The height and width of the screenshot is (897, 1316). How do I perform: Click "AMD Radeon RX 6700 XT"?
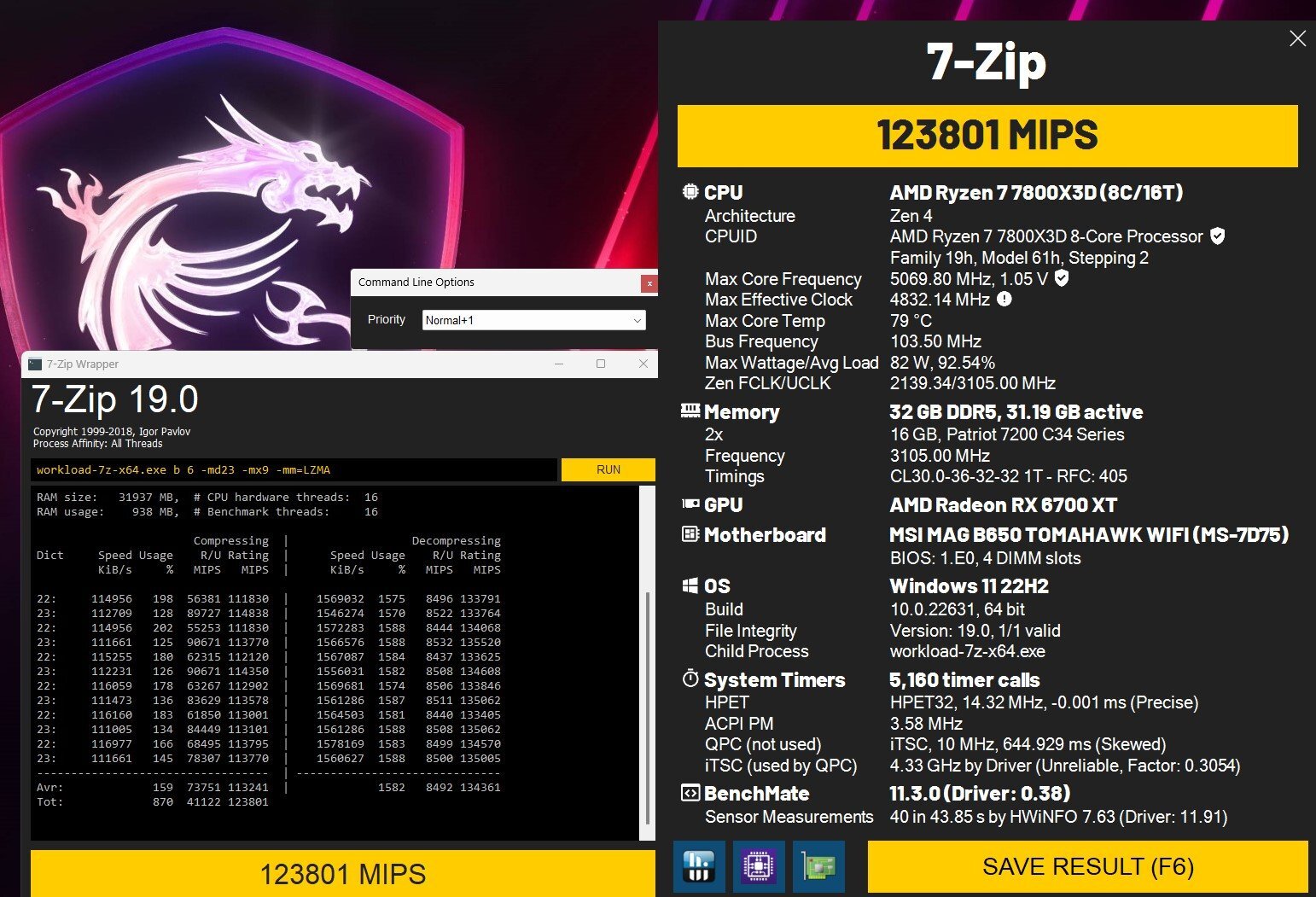click(x=1004, y=505)
